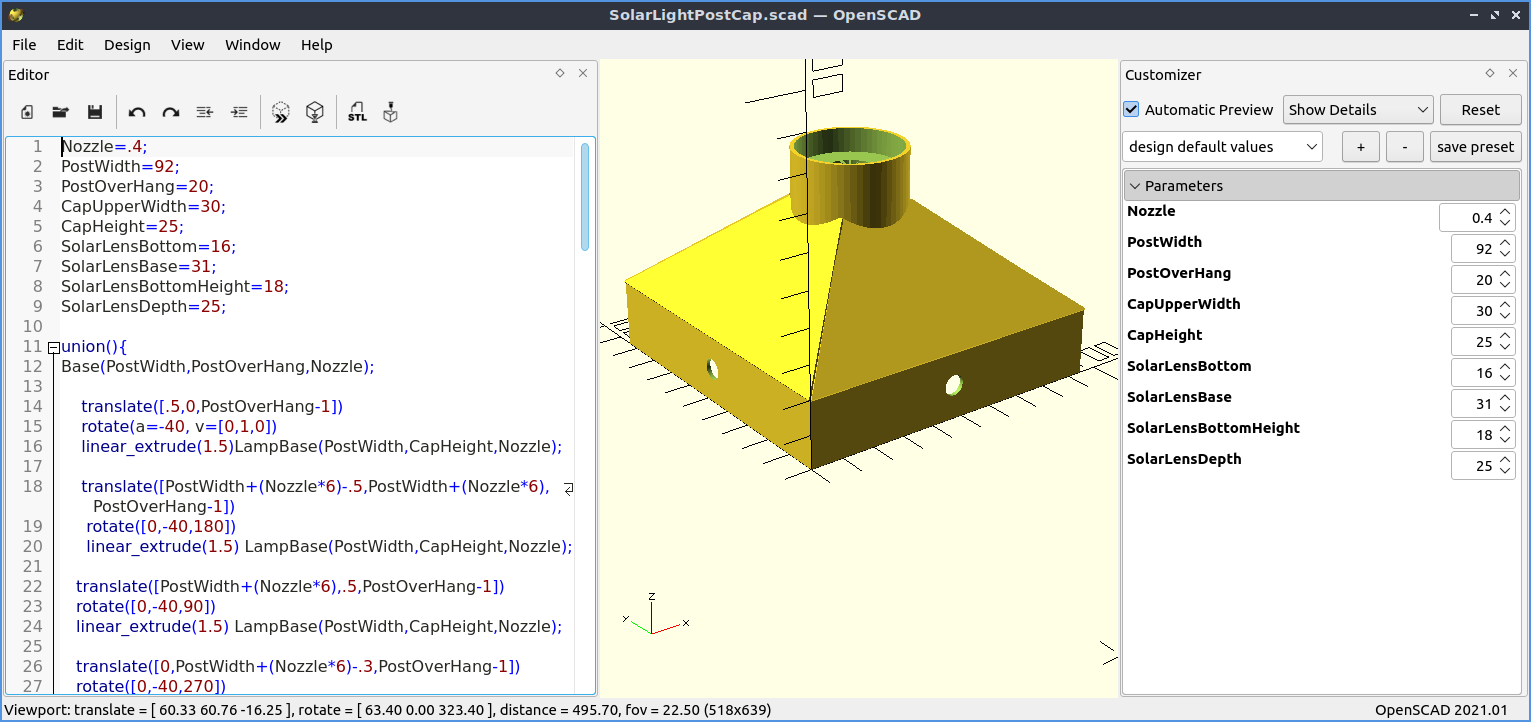The image size is (1531, 722).
Task: Click the Redo icon in editor toolbar
Action: coord(171,112)
